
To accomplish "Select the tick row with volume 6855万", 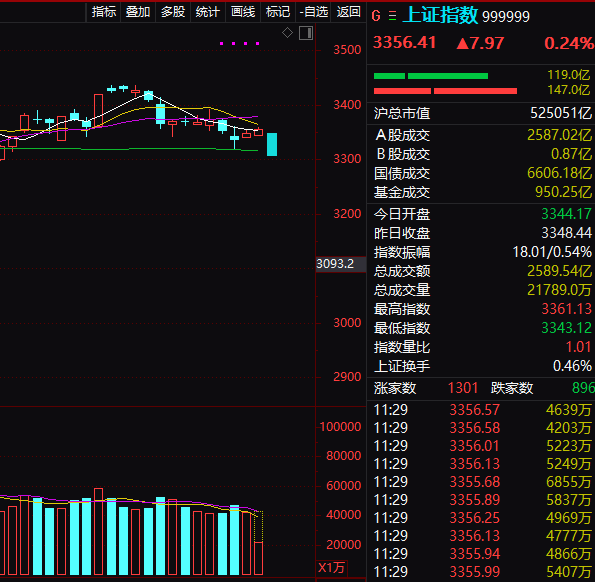I will click(482, 482).
